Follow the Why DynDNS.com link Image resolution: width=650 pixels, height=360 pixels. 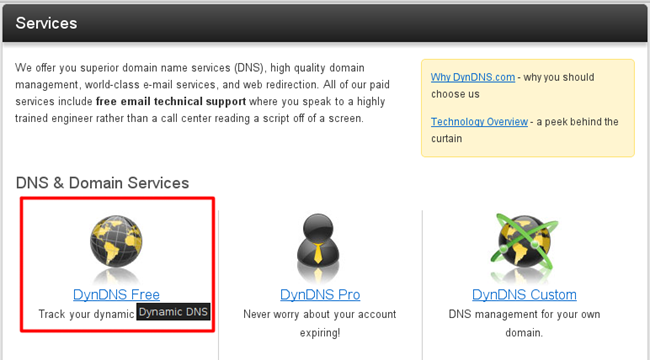(473, 77)
